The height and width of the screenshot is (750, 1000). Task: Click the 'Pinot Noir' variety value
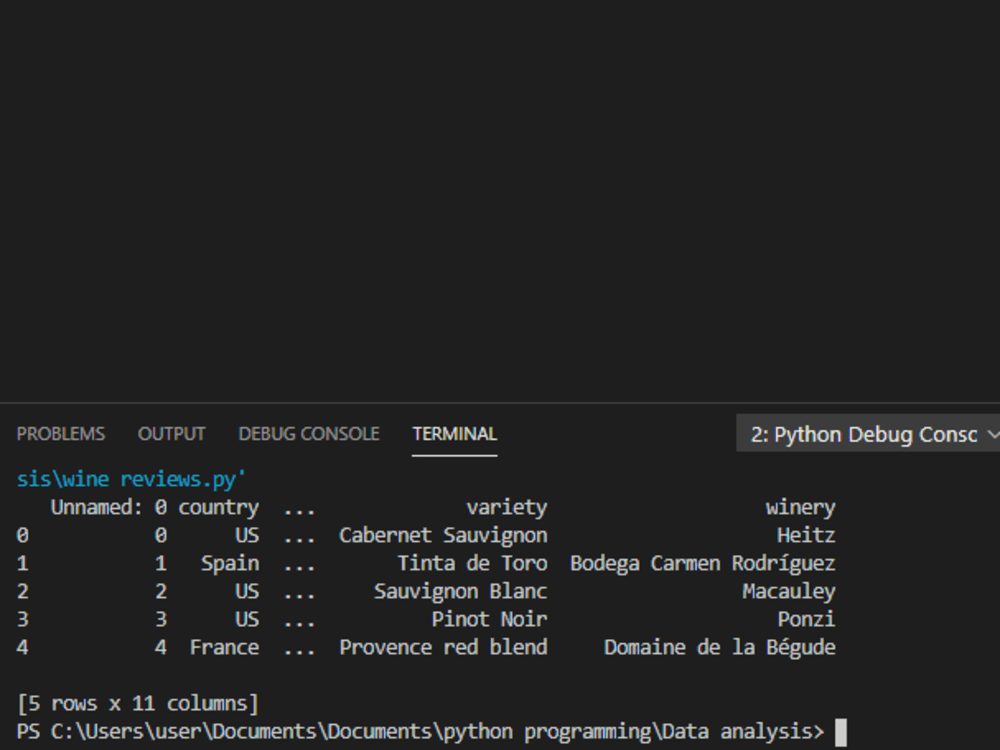click(x=490, y=620)
